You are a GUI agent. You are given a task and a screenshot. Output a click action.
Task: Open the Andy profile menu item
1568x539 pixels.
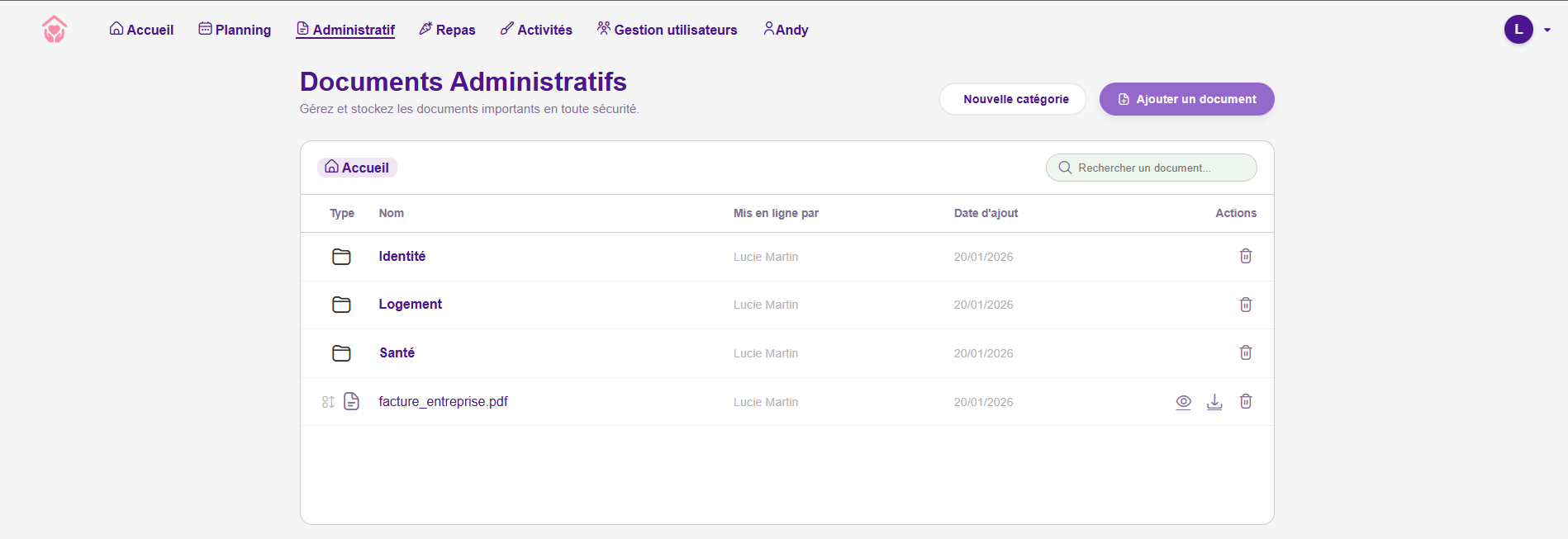coord(786,30)
